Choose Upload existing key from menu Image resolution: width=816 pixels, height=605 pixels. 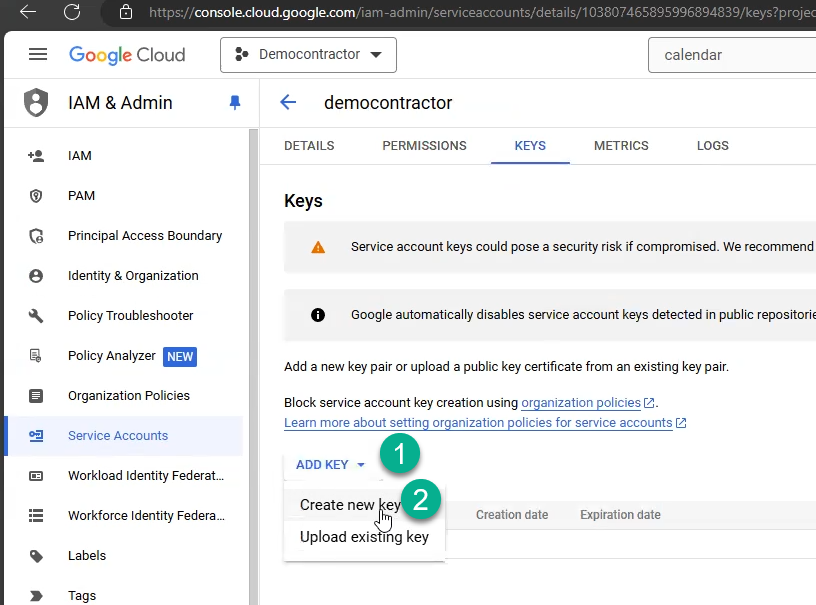[x=364, y=537]
